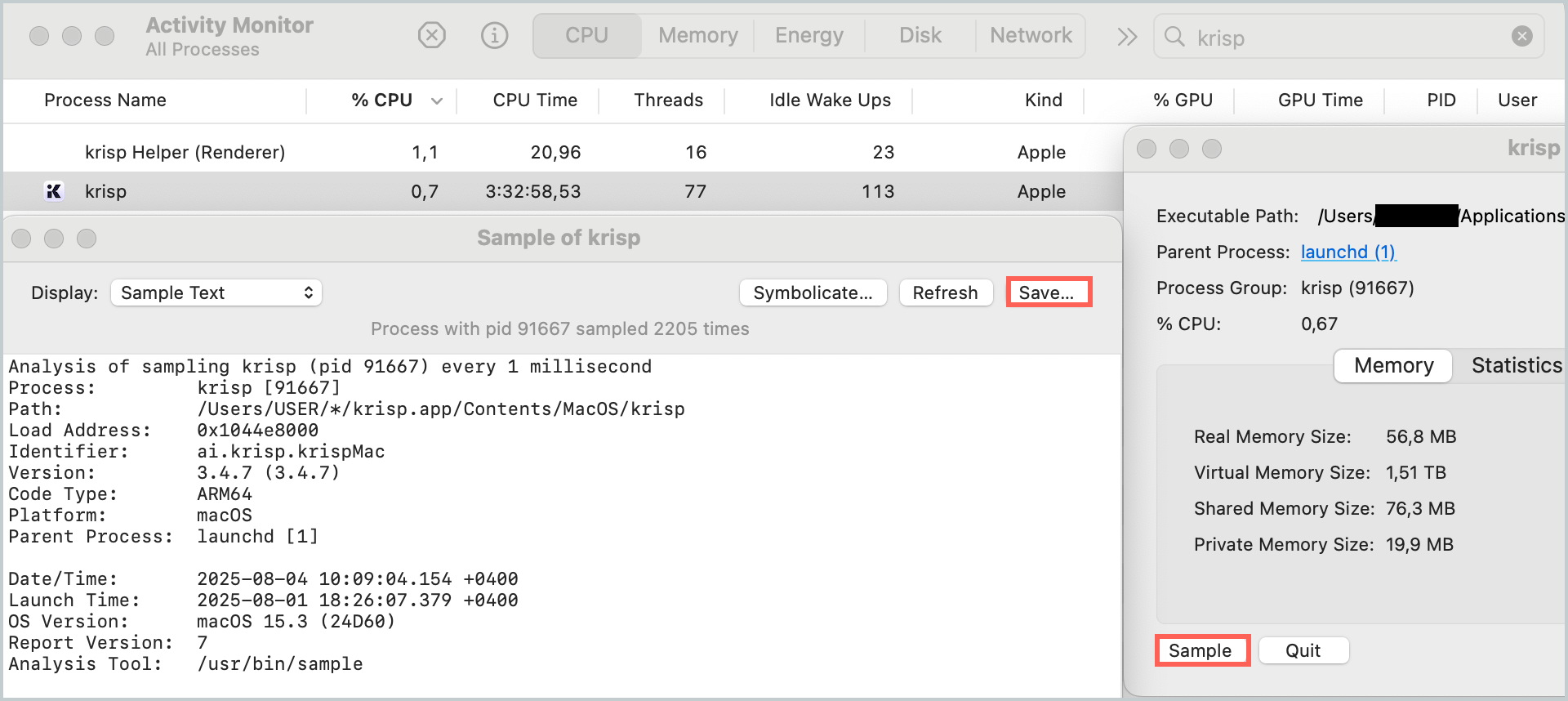
Task: Refresh the krisp sample output
Action: pyautogui.click(x=945, y=292)
